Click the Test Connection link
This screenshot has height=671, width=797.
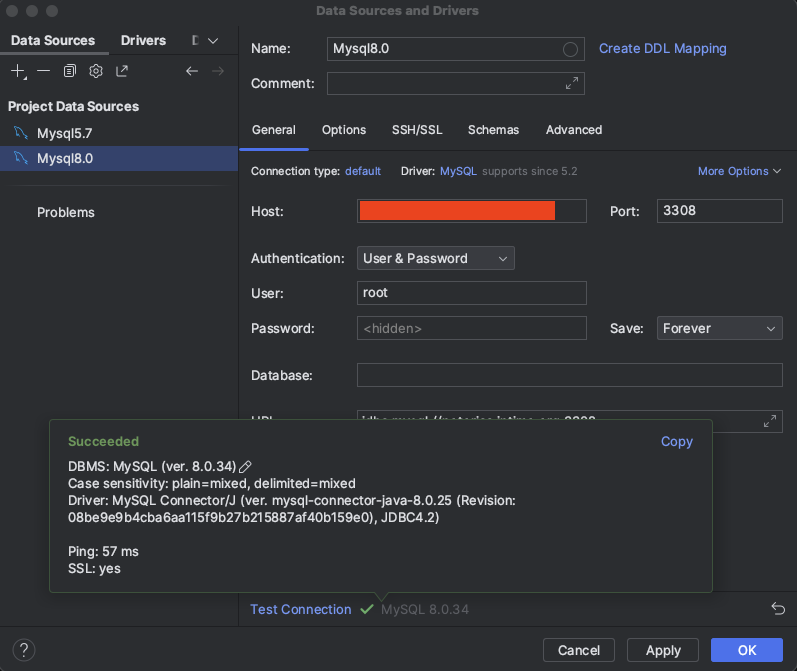(300, 609)
